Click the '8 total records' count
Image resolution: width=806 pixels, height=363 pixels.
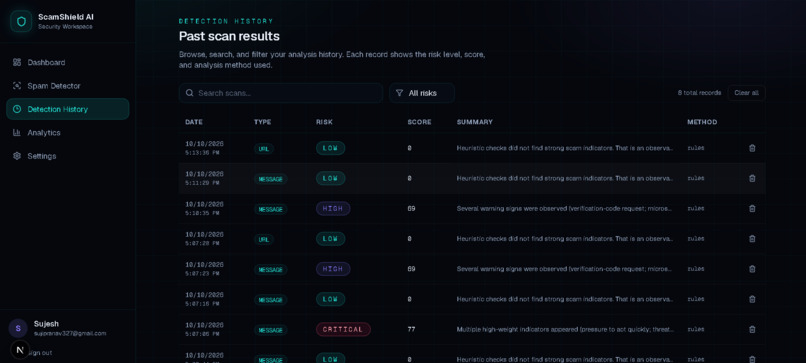click(x=699, y=93)
